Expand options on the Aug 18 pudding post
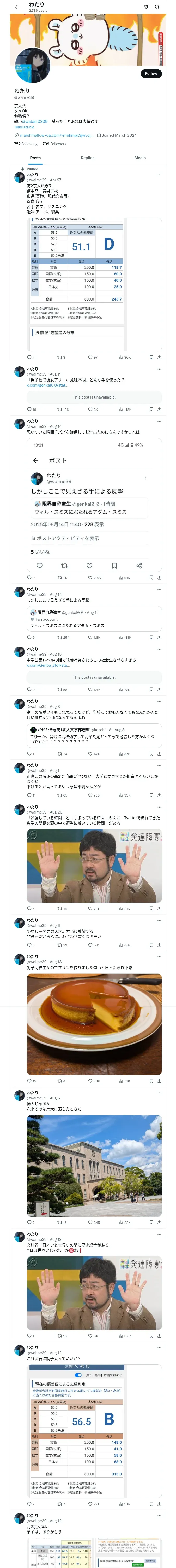The height and width of the screenshot is (1568, 176). point(159,956)
